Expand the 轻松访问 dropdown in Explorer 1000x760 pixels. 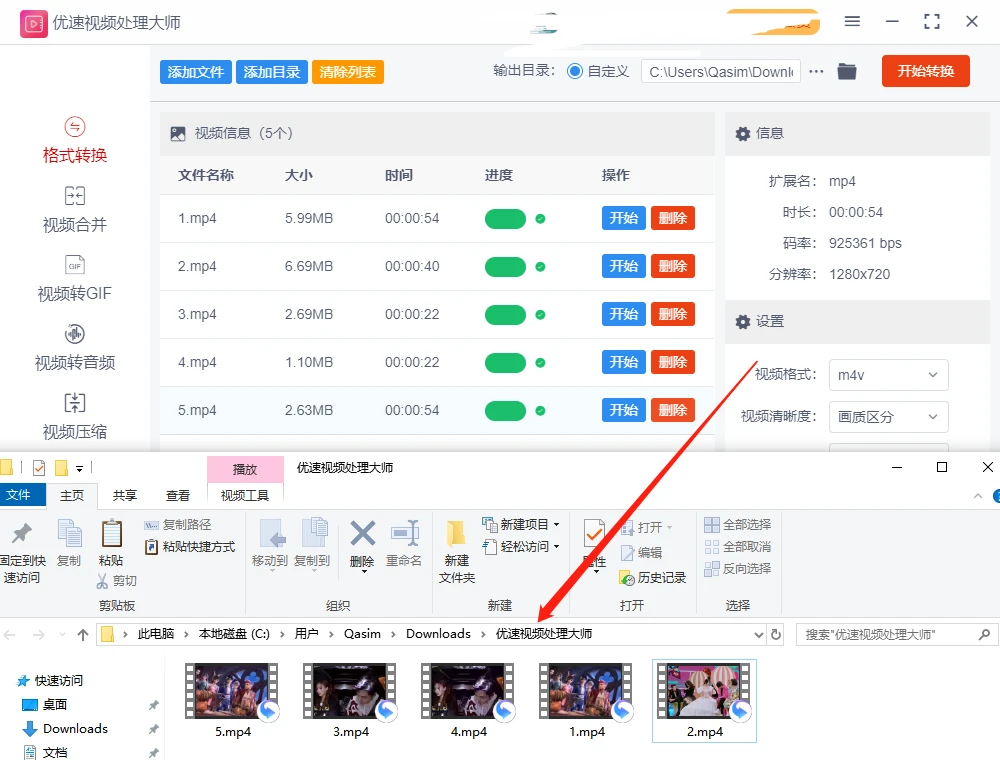click(556, 546)
